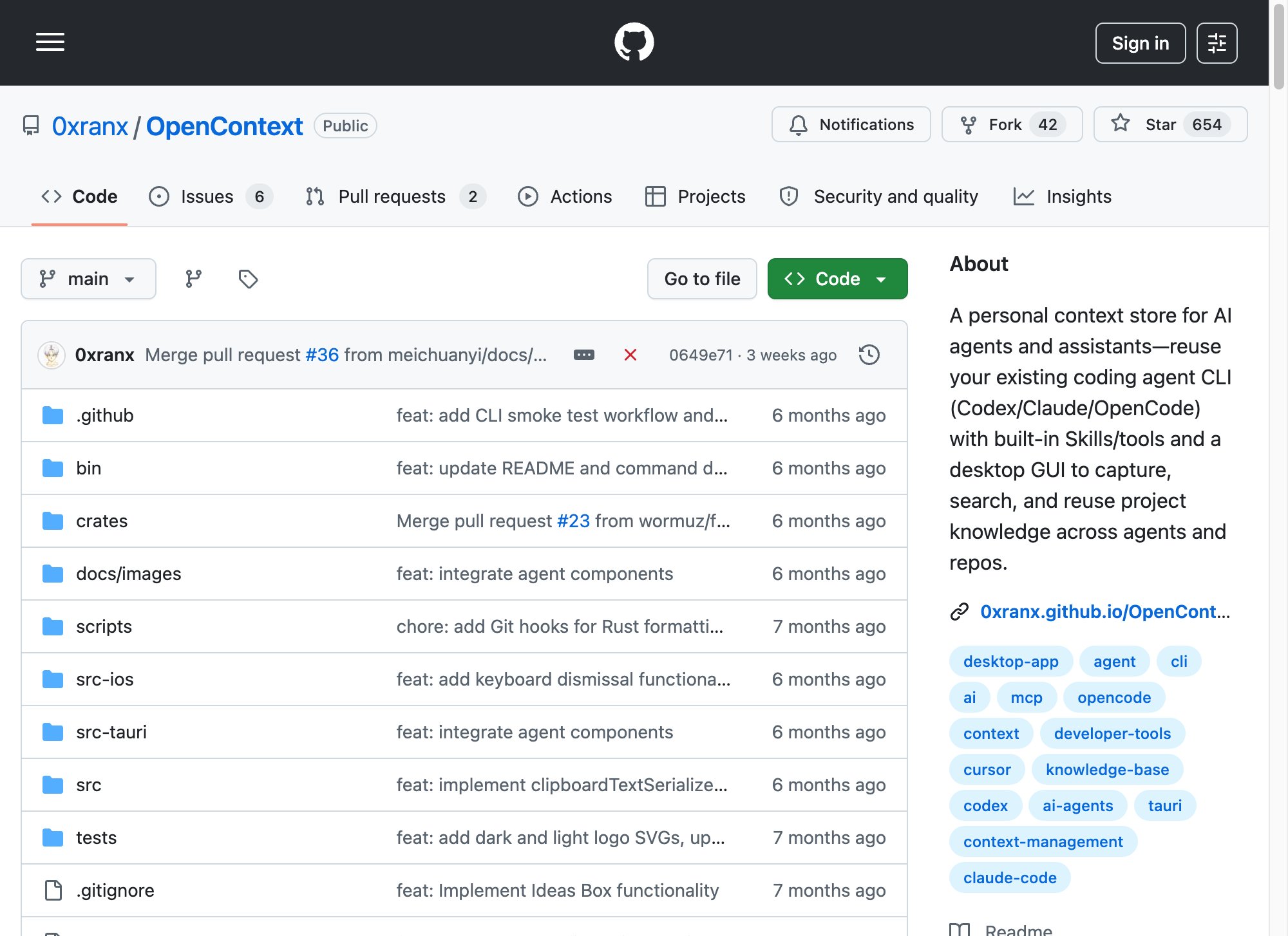
Task: Select the desktop-app topic tag
Action: pos(1010,661)
